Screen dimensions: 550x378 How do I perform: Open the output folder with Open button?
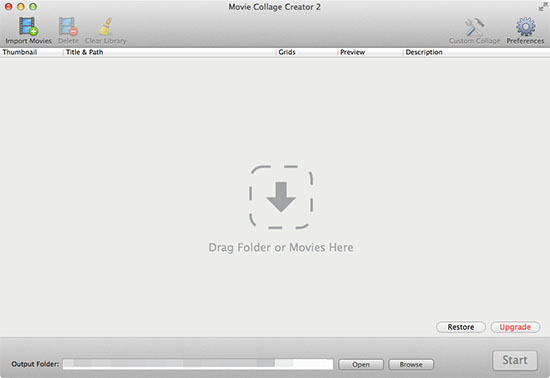pyautogui.click(x=361, y=365)
